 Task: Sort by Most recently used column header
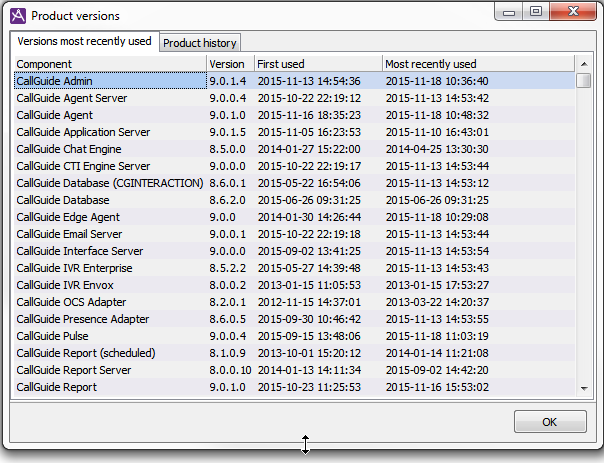[478, 64]
